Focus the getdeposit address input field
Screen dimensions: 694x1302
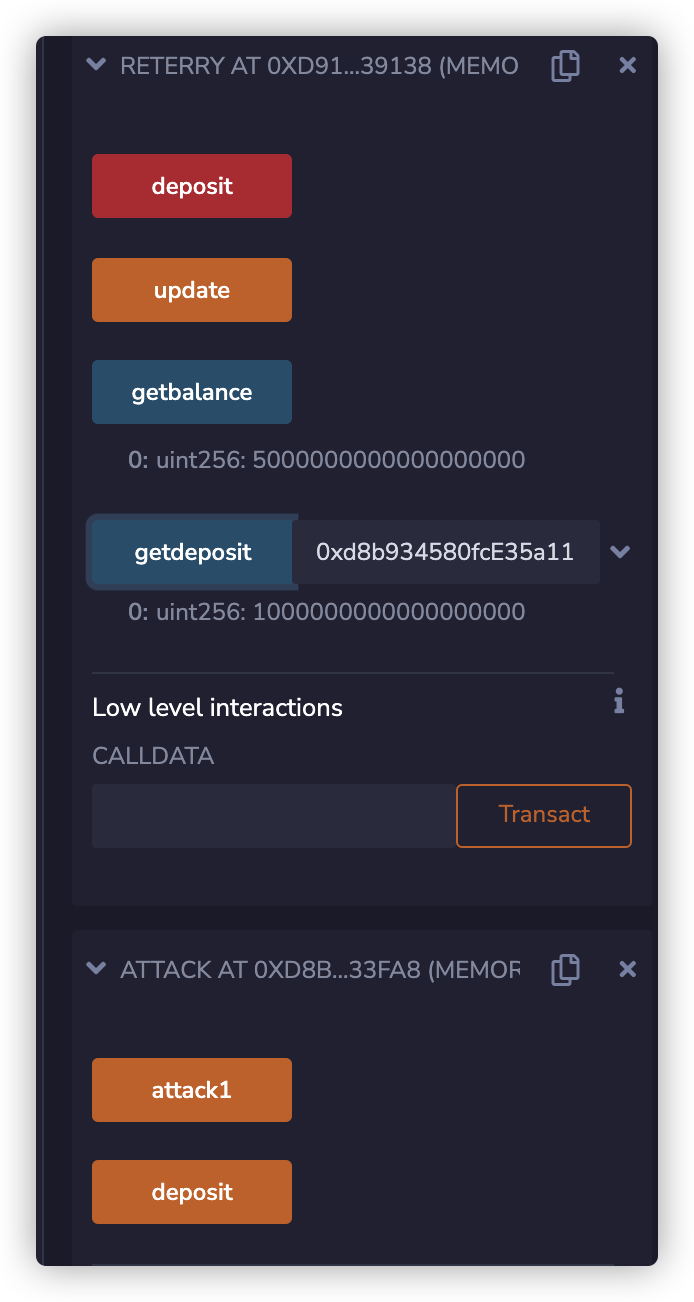point(445,552)
